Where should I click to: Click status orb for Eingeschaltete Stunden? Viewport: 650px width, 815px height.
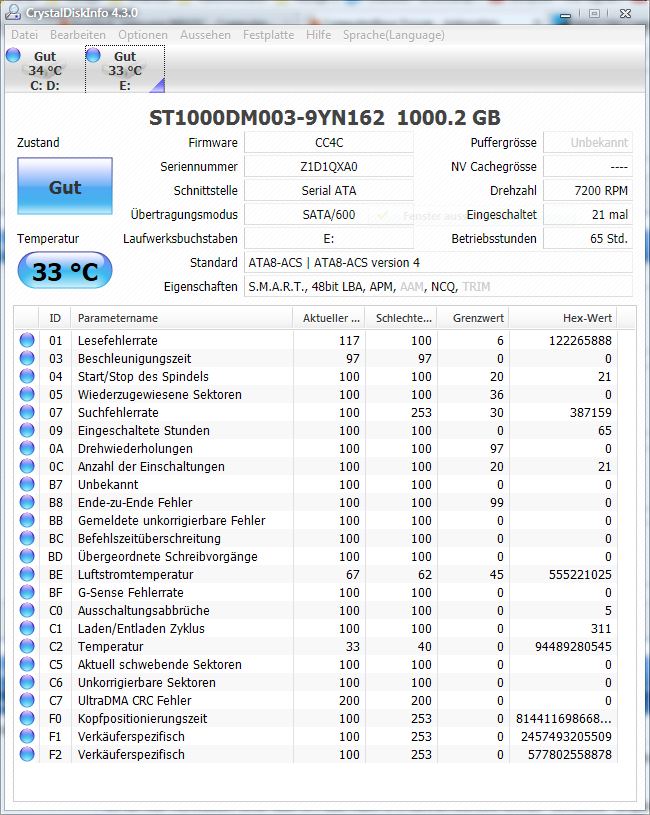[x=27, y=430]
